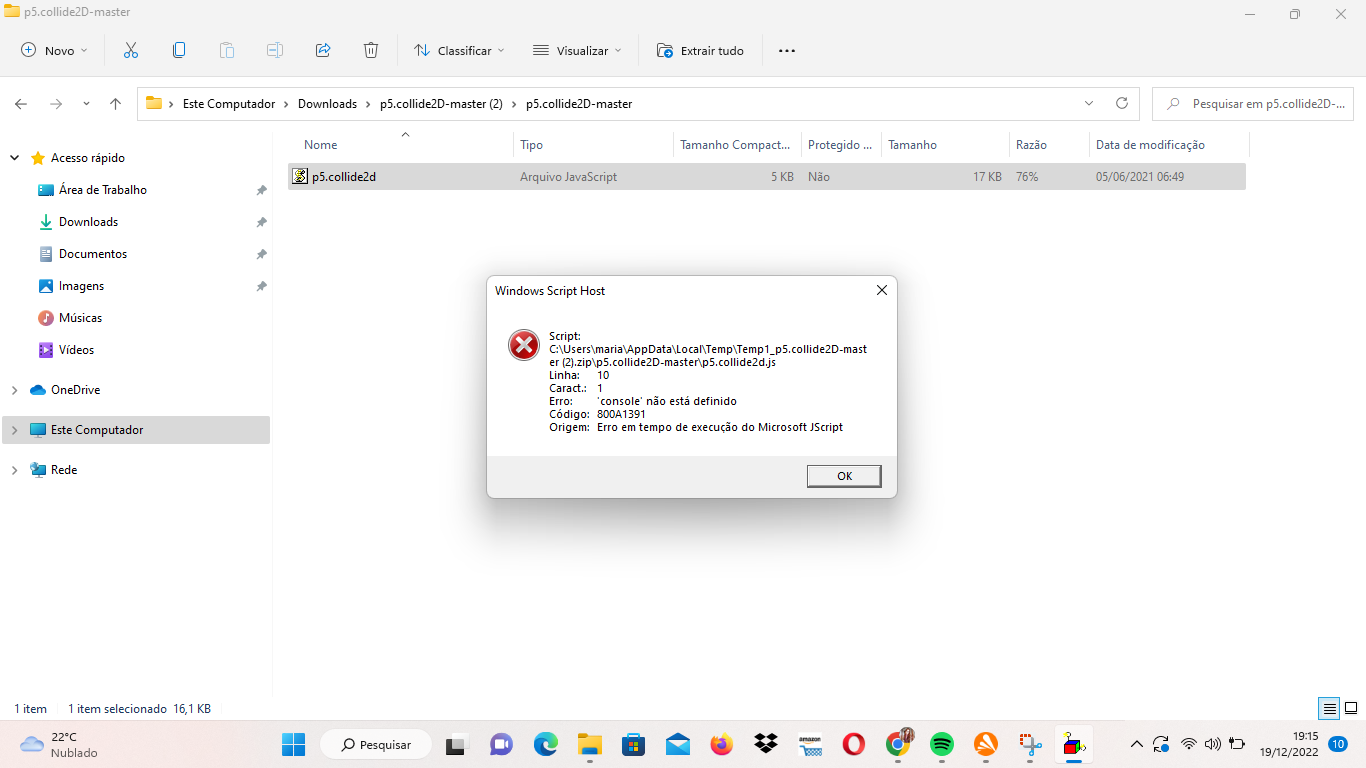Viewport: 1366px width, 768px height.
Task: Click the 05/06/2021 06:49 date cell
Action: [x=1140, y=177]
